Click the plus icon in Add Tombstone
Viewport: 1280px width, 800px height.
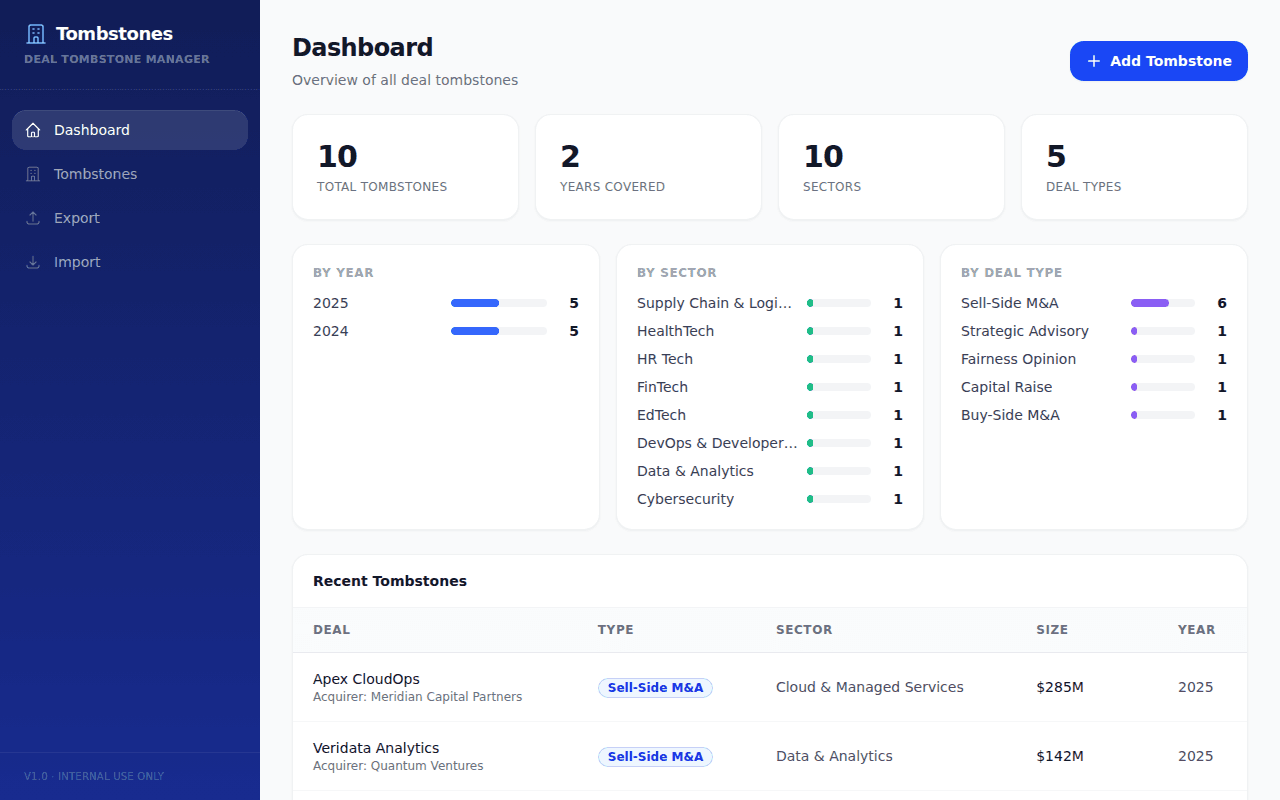click(x=1094, y=61)
